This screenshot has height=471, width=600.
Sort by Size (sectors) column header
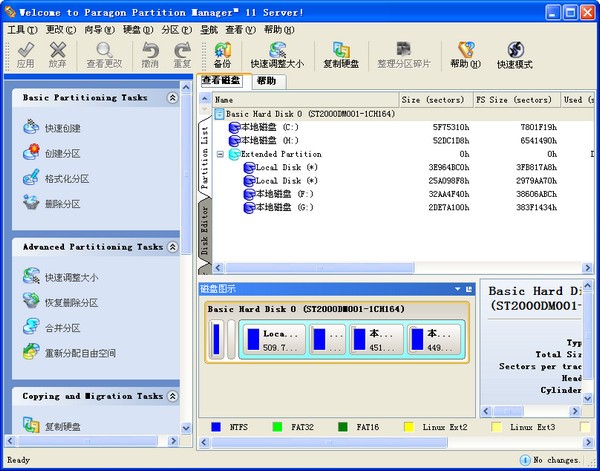pos(437,100)
